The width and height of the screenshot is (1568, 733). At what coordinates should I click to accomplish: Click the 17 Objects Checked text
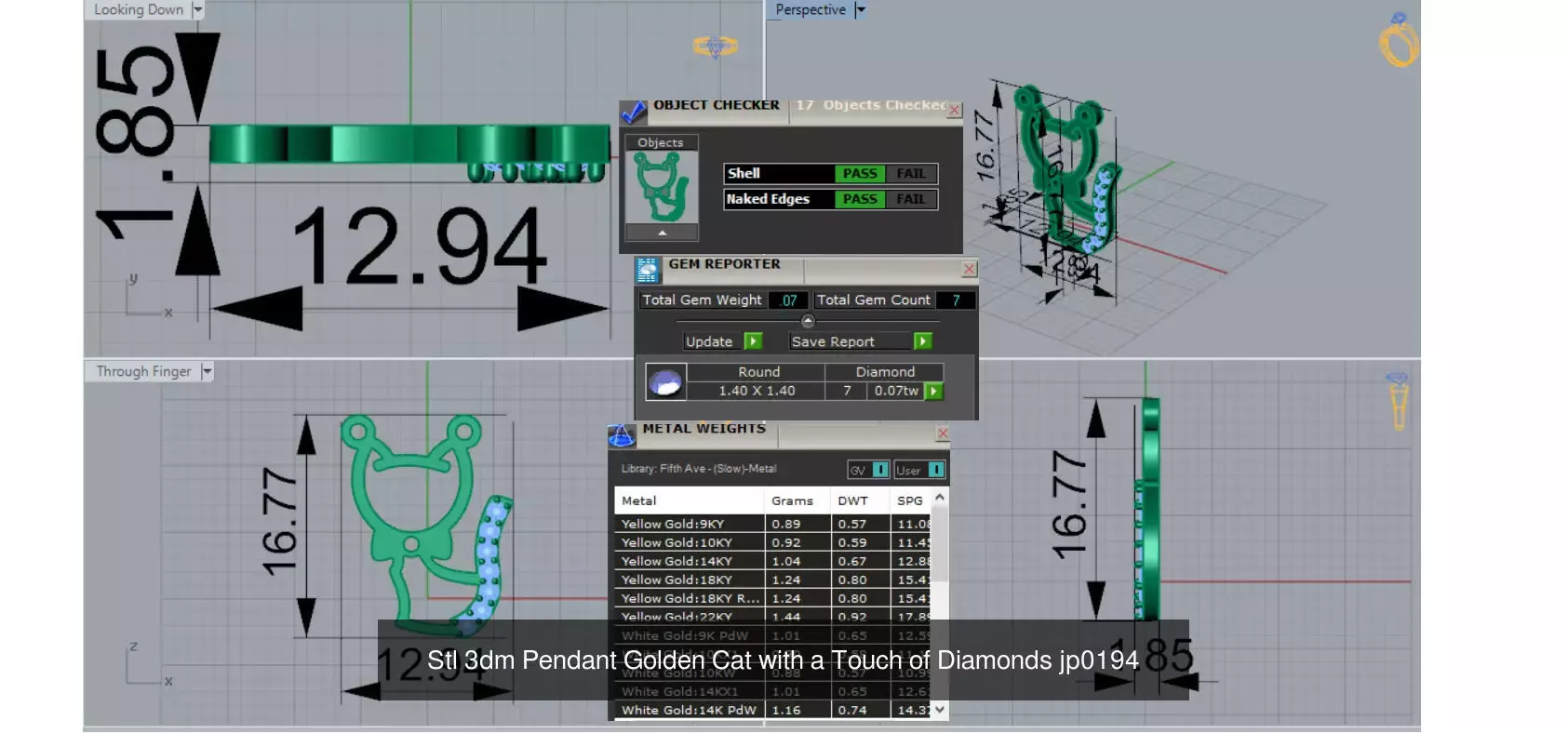tap(871, 105)
